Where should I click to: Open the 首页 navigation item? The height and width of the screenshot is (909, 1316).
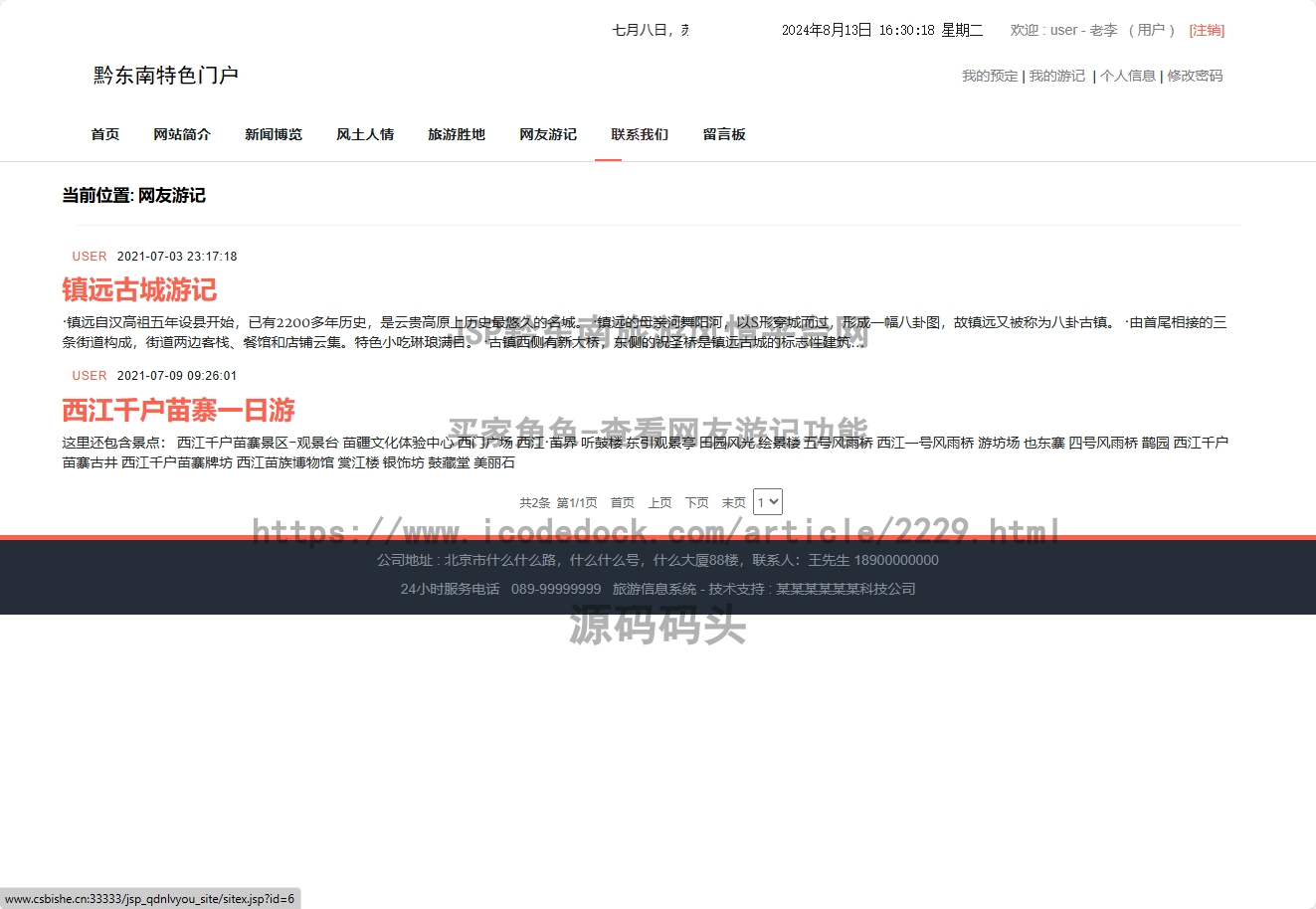(105, 134)
